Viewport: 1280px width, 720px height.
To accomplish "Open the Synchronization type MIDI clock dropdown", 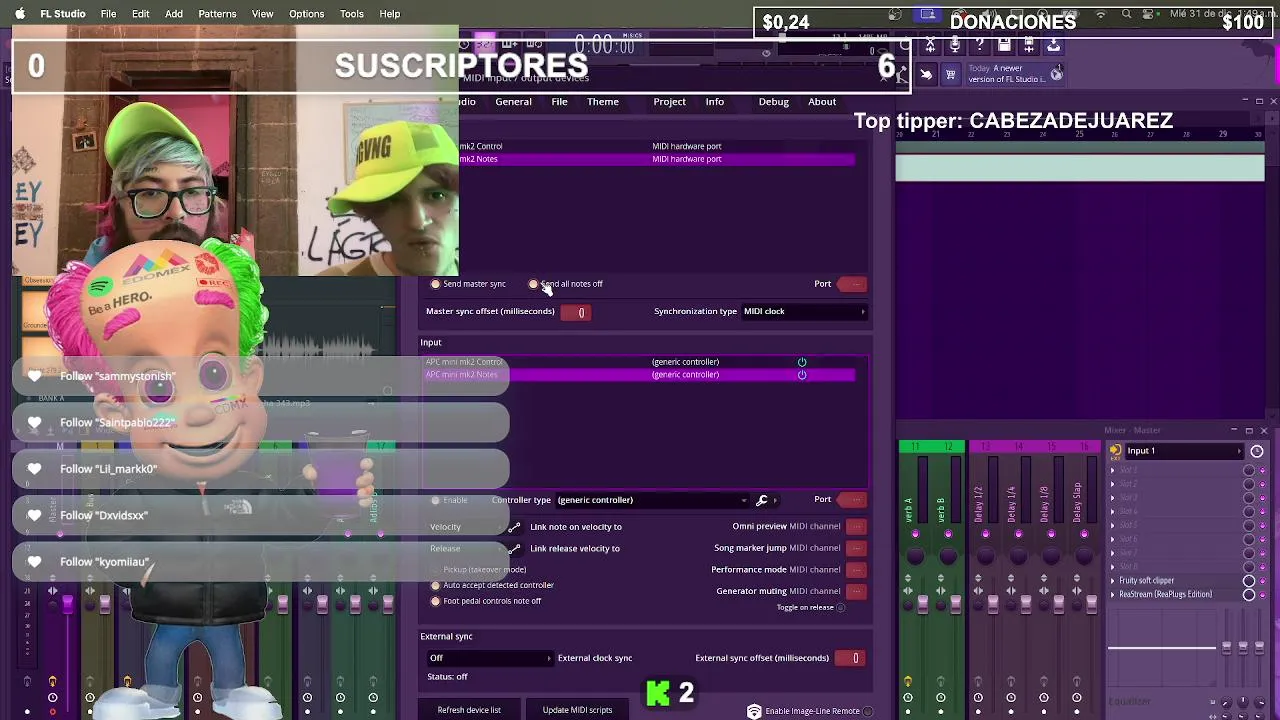I will tap(804, 311).
